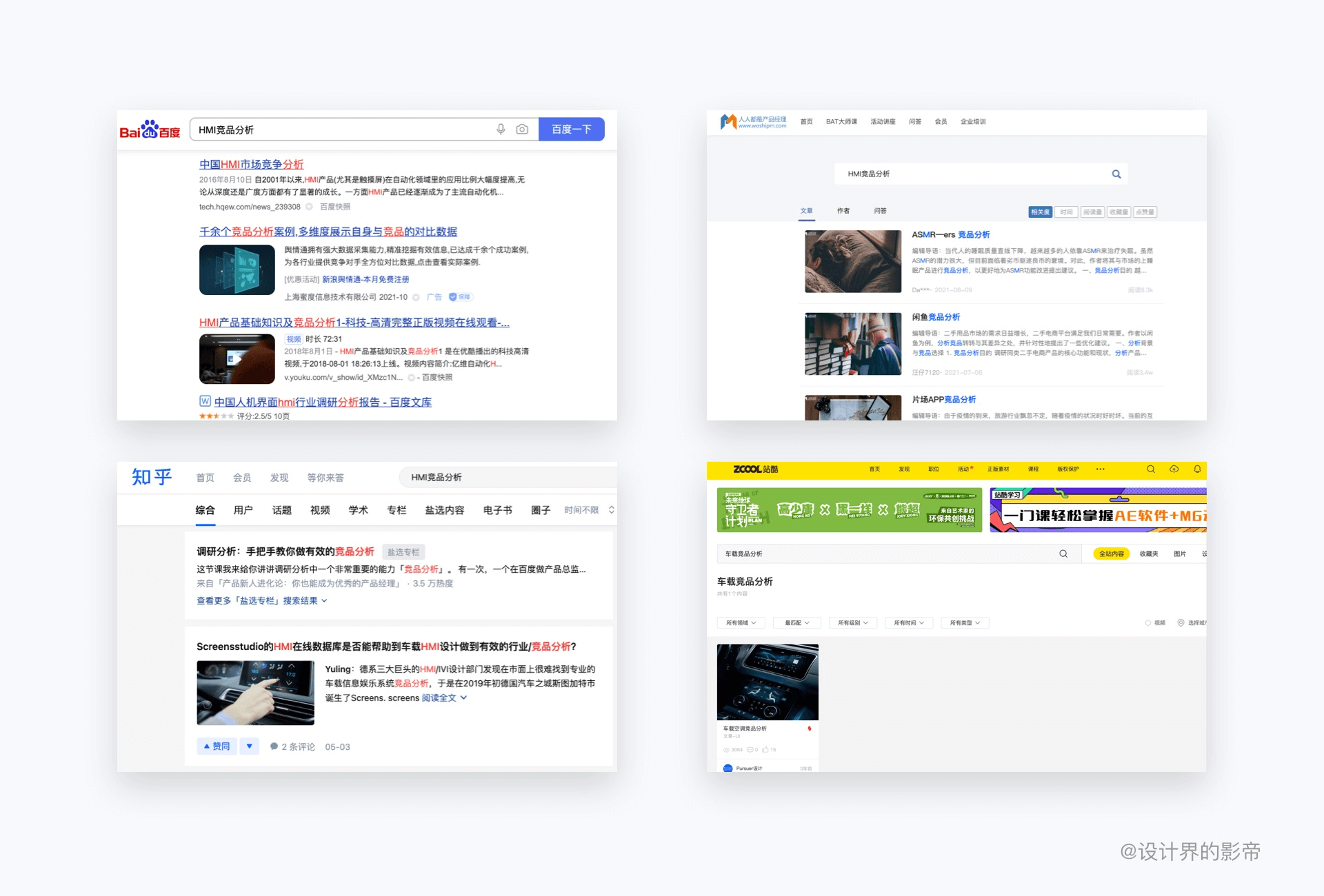Open the 所有时间 dropdown
The image size is (1324, 896).
coord(908,623)
